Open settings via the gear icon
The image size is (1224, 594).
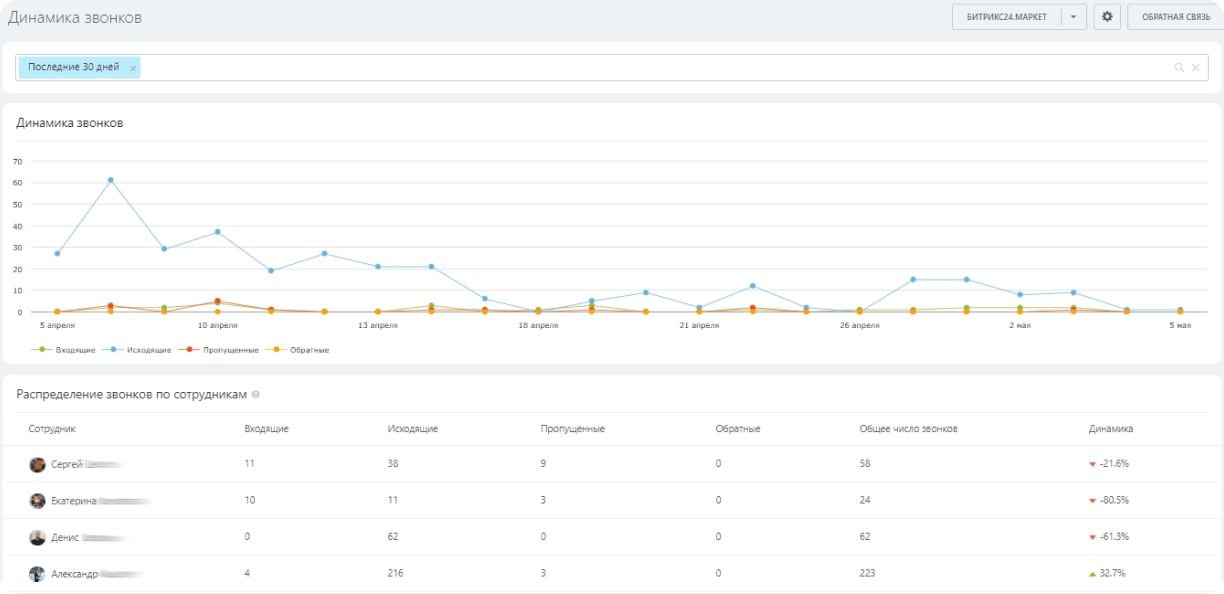pyautogui.click(x=1107, y=17)
